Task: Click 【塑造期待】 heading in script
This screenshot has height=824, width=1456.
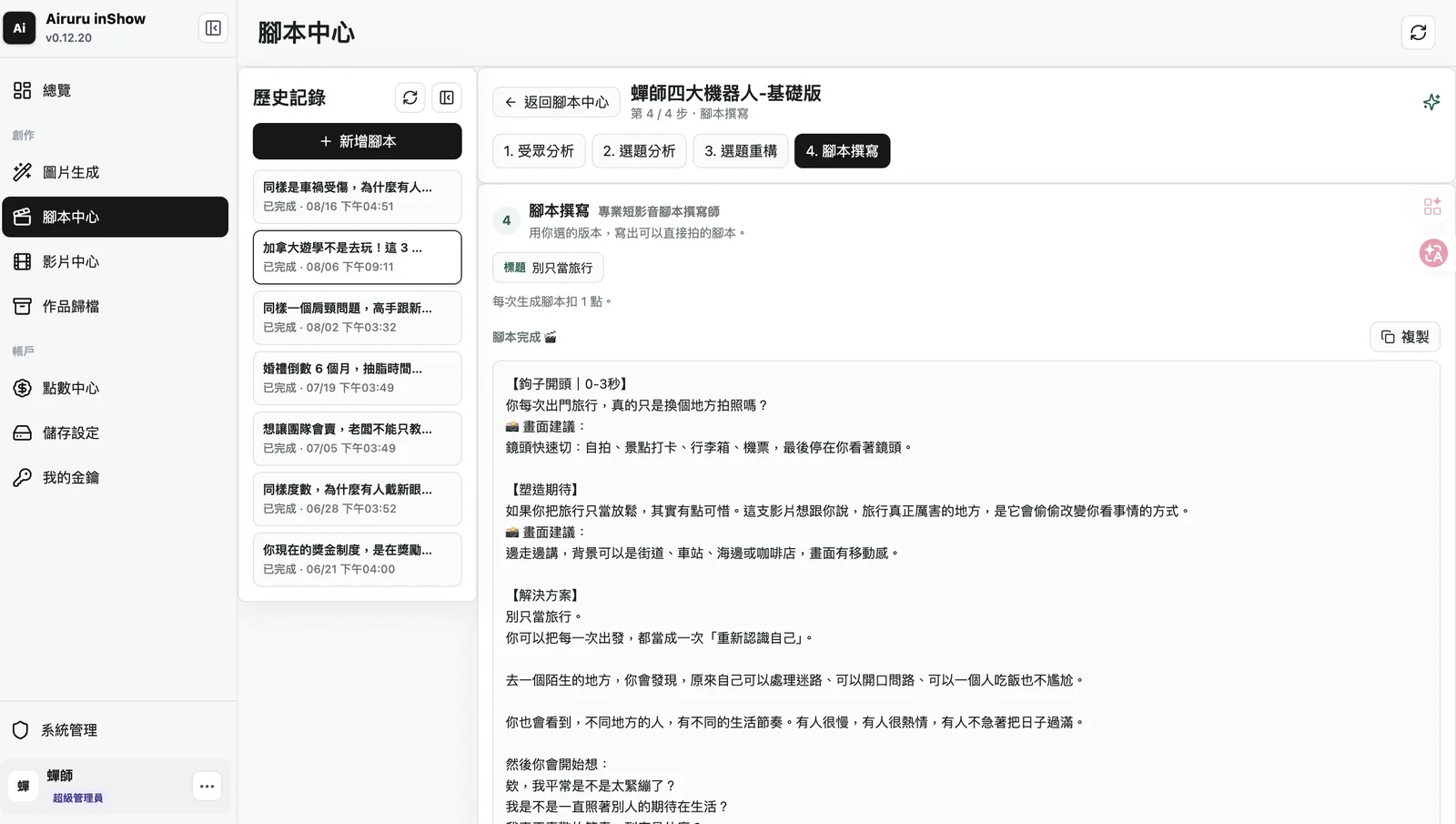Action: tap(545, 490)
